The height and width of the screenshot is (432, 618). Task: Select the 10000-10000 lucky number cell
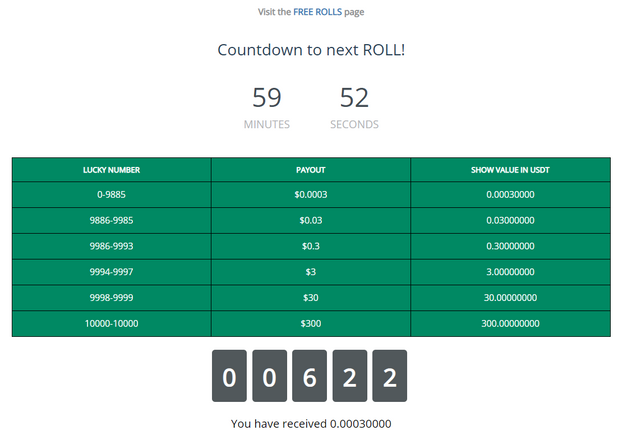coord(112,324)
